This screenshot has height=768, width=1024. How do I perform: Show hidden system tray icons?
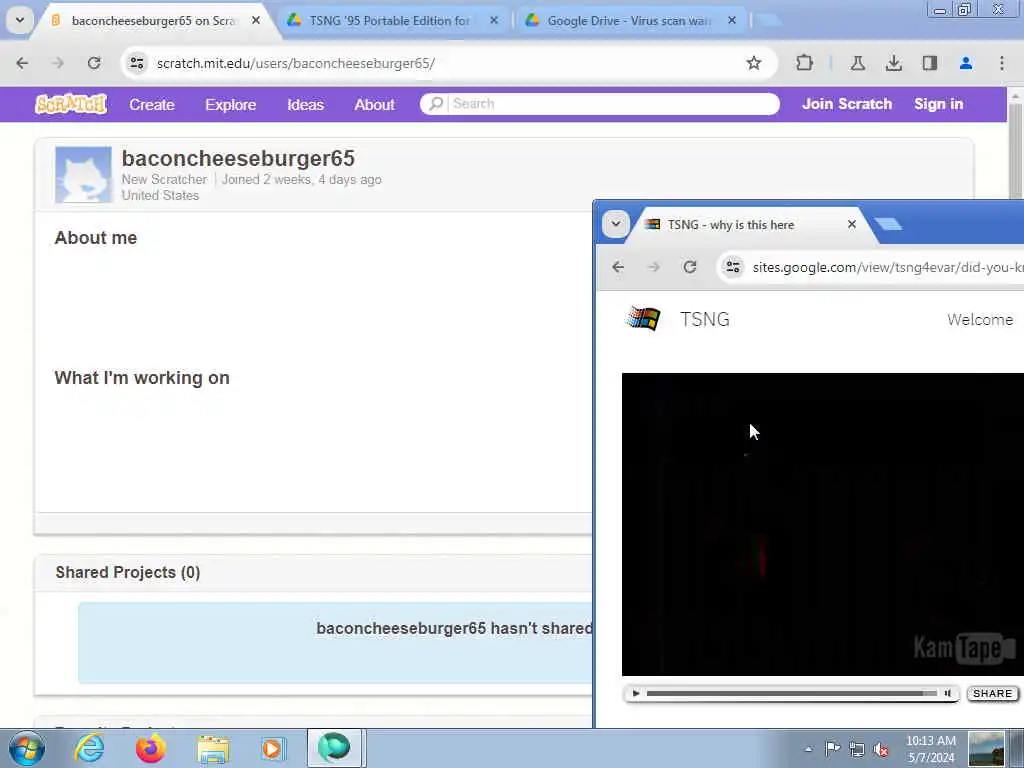tap(808, 749)
